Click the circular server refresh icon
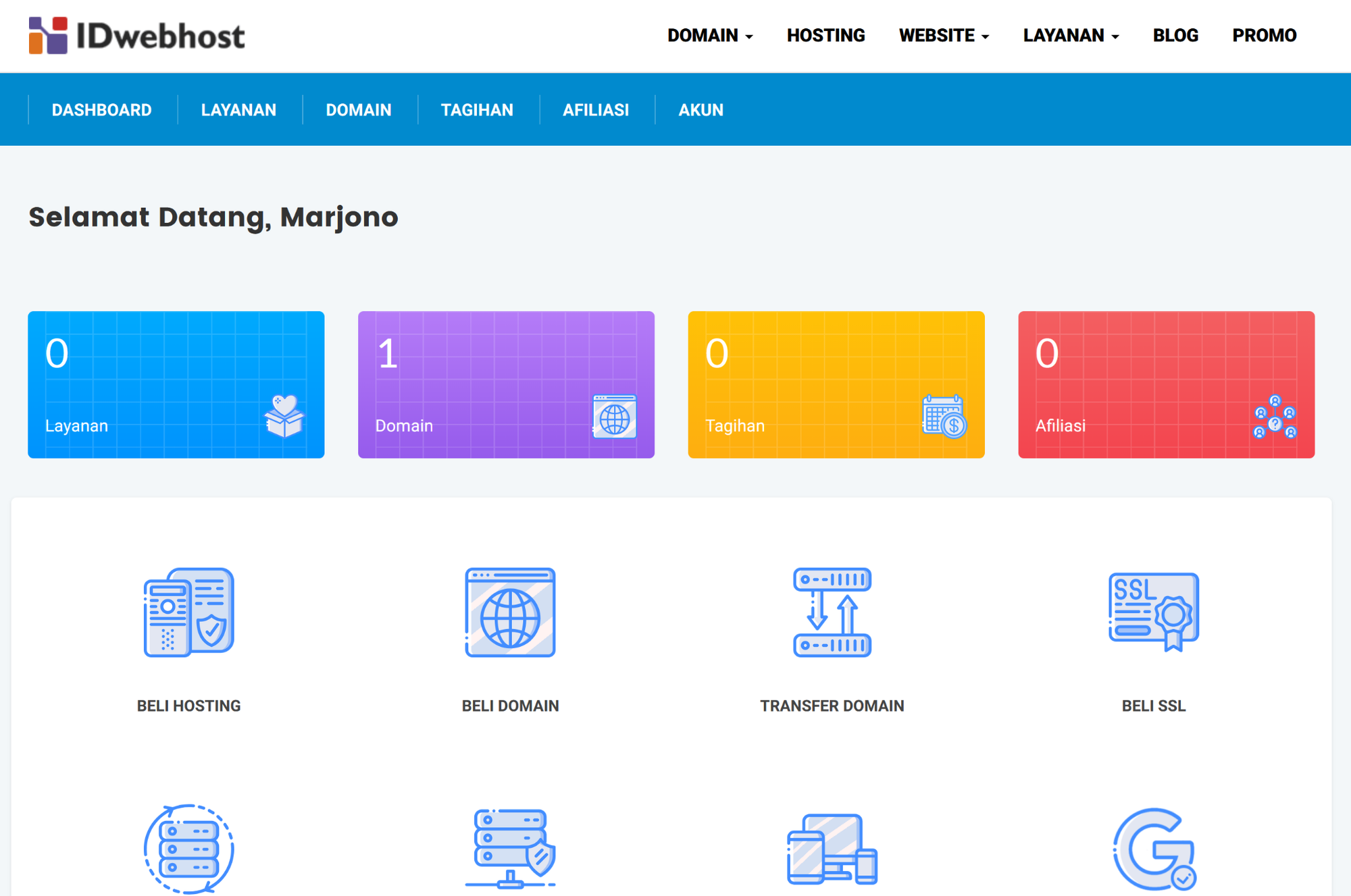The image size is (1351, 896). [189, 849]
